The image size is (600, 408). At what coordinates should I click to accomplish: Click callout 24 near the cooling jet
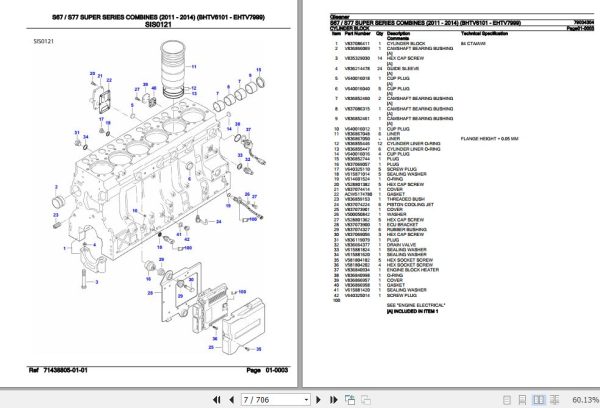[218, 222]
